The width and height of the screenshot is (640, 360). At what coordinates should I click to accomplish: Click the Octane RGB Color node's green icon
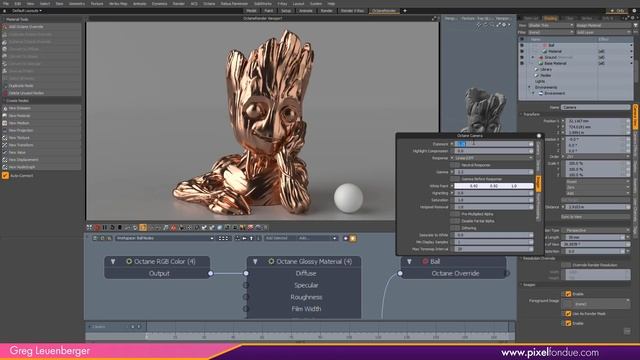click(129, 261)
